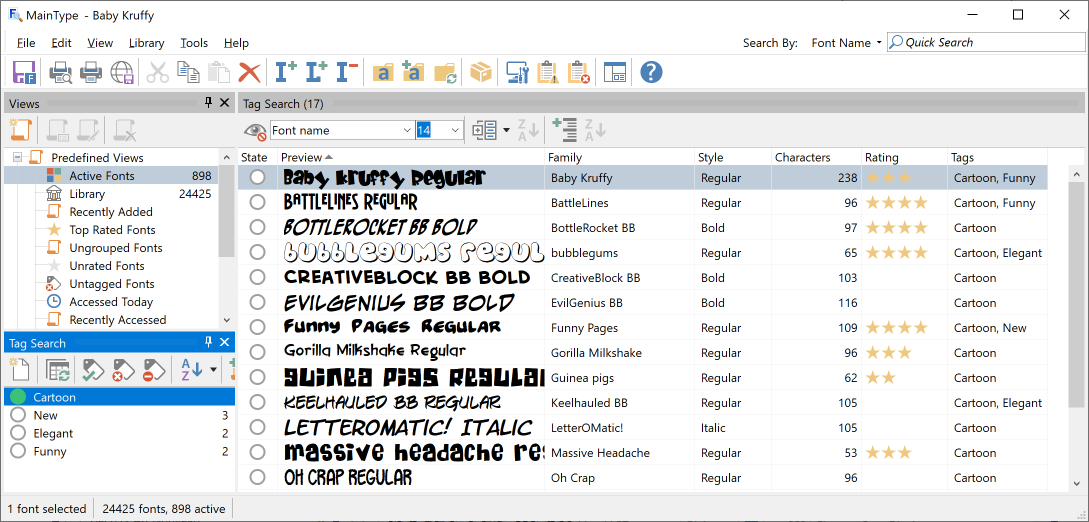This screenshot has height=522, width=1089.
Task: Sort by the Style column header
Action: point(733,158)
